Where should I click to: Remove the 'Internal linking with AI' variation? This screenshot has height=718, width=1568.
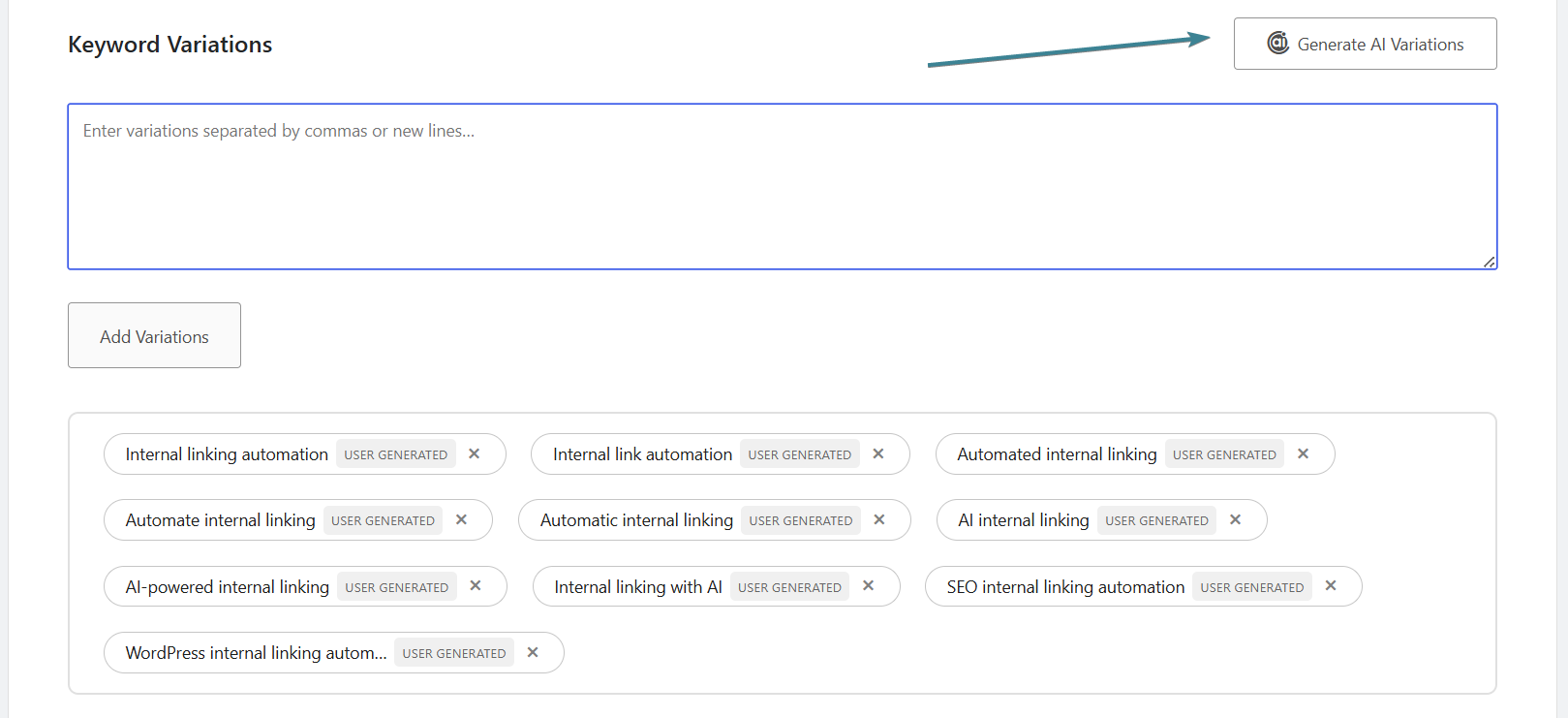coord(869,585)
